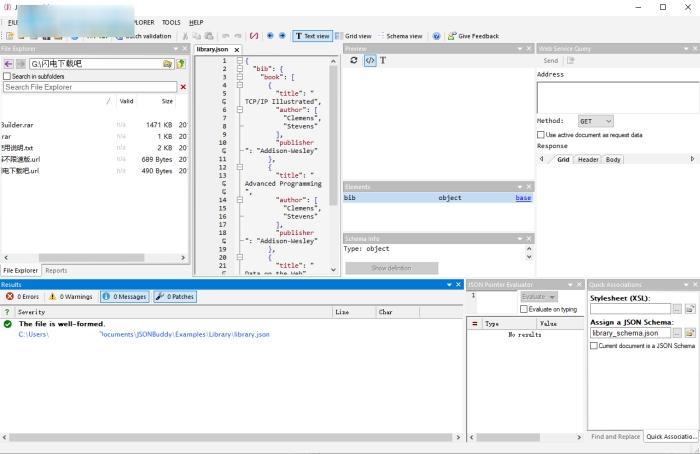
Task: Toggle the 0 Messages filter
Action: coord(125,296)
